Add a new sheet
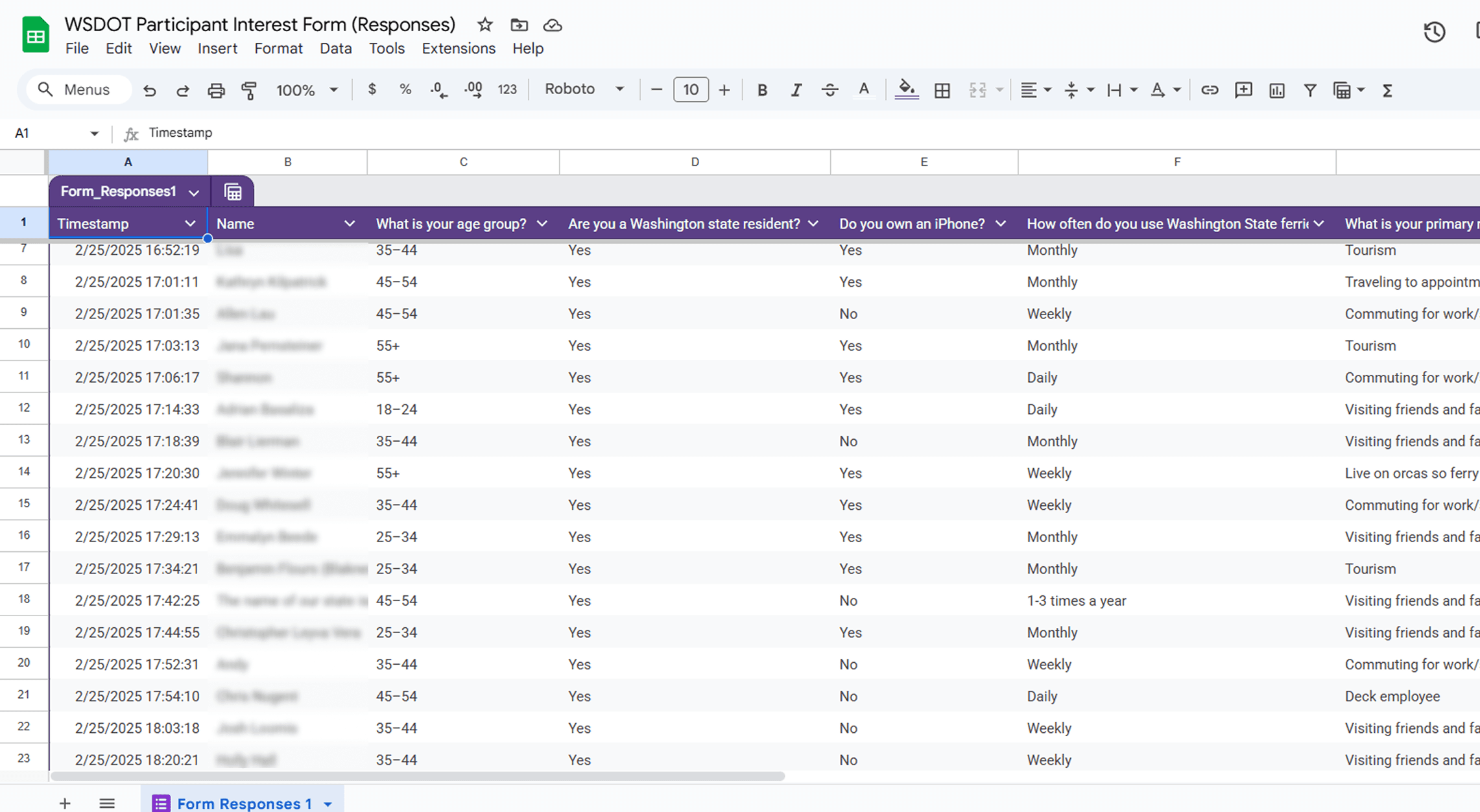The width and height of the screenshot is (1480, 812). point(65,804)
